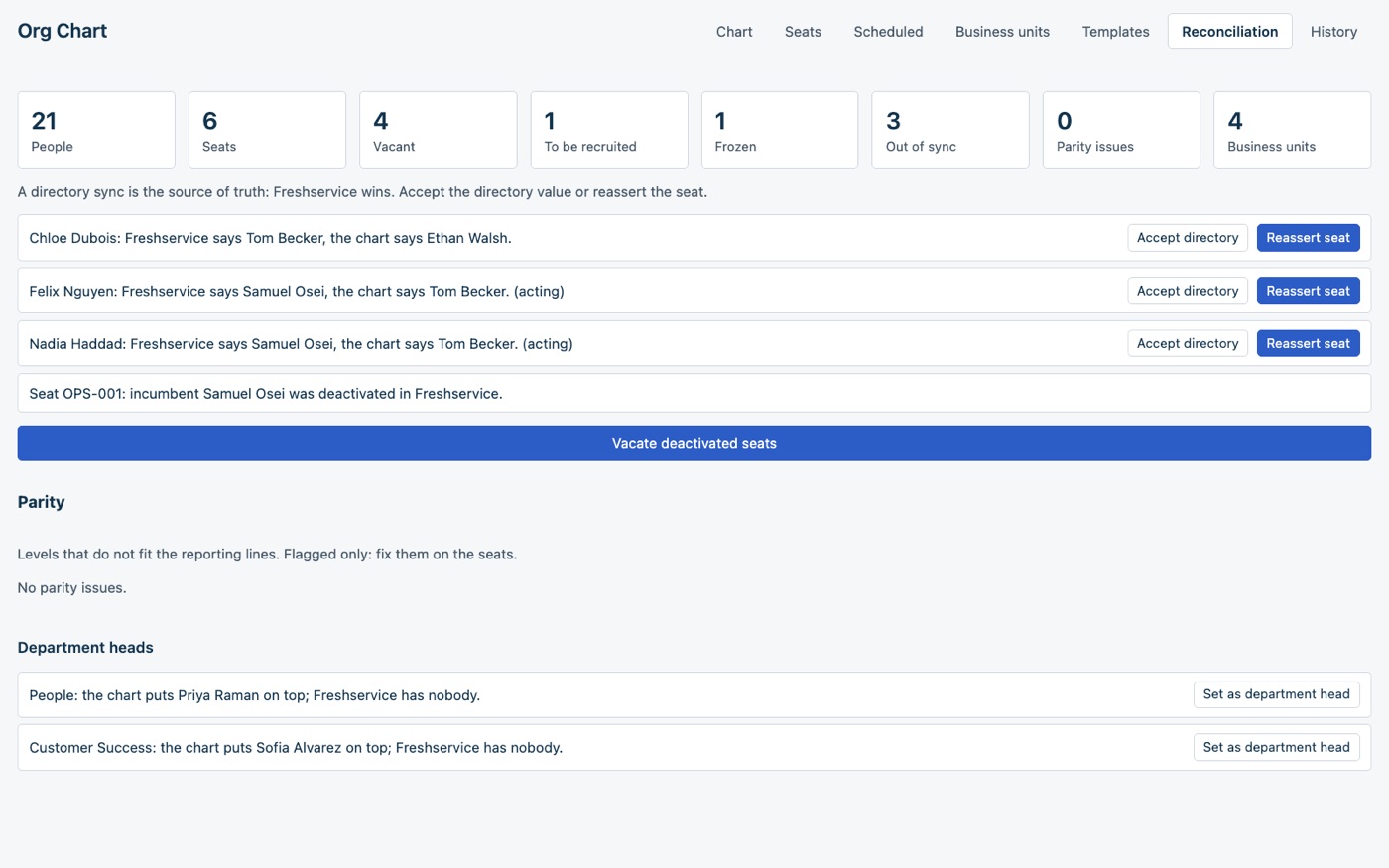This screenshot has height=868, width=1389.
Task: Set Priya Raman as People department head
Action: tap(1276, 694)
